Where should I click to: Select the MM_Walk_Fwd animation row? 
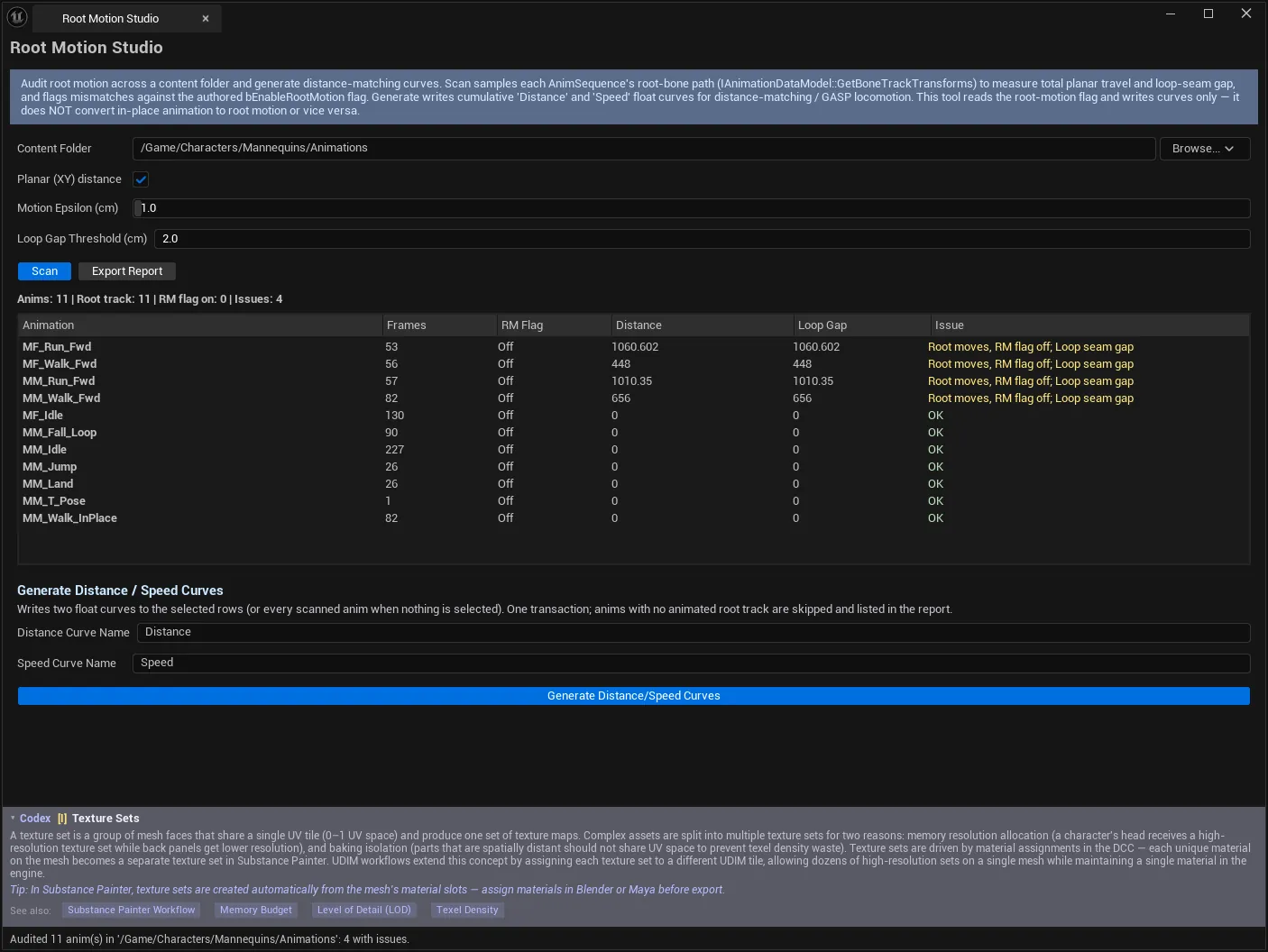[x=633, y=398]
